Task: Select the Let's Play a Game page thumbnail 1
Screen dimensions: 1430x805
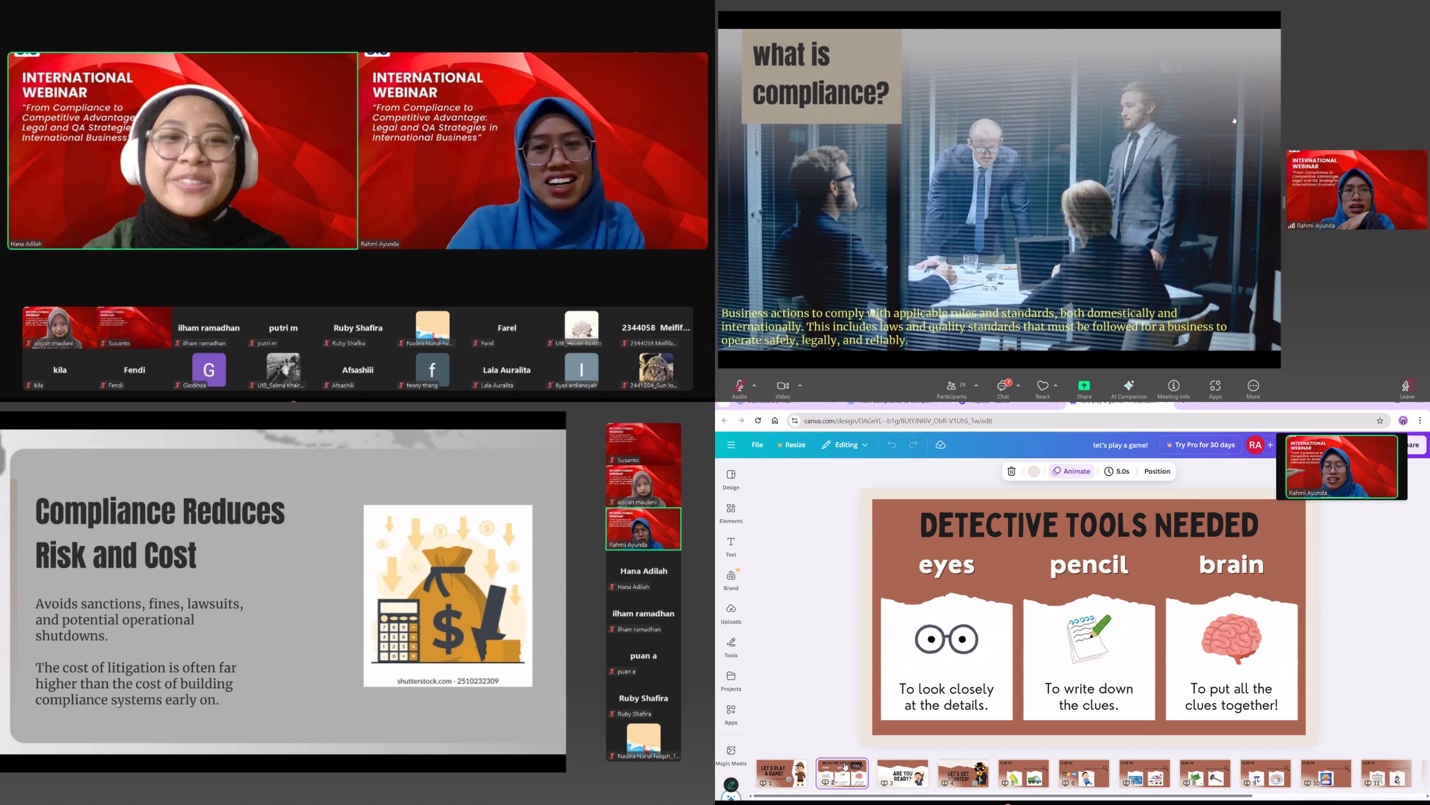Action: (x=782, y=773)
